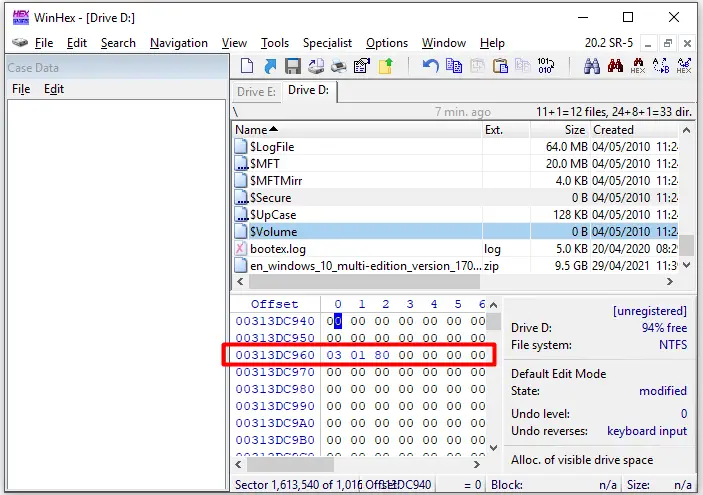Click the A-to-B Replace text icon
Image resolution: width=703 pixels, height=495 pixels.
coord(661,66)
